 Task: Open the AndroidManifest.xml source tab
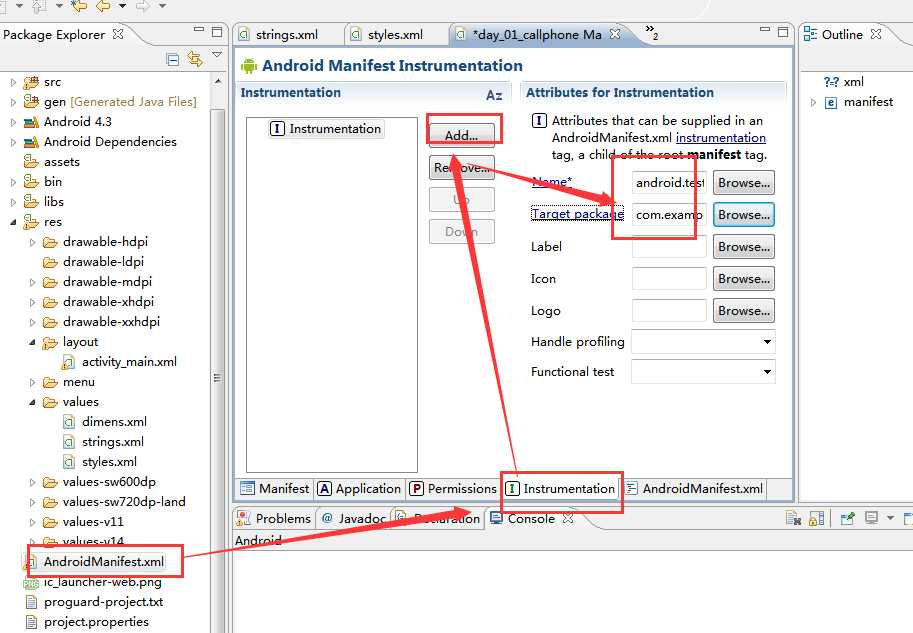pyautogui.click(x=694, y=488)
